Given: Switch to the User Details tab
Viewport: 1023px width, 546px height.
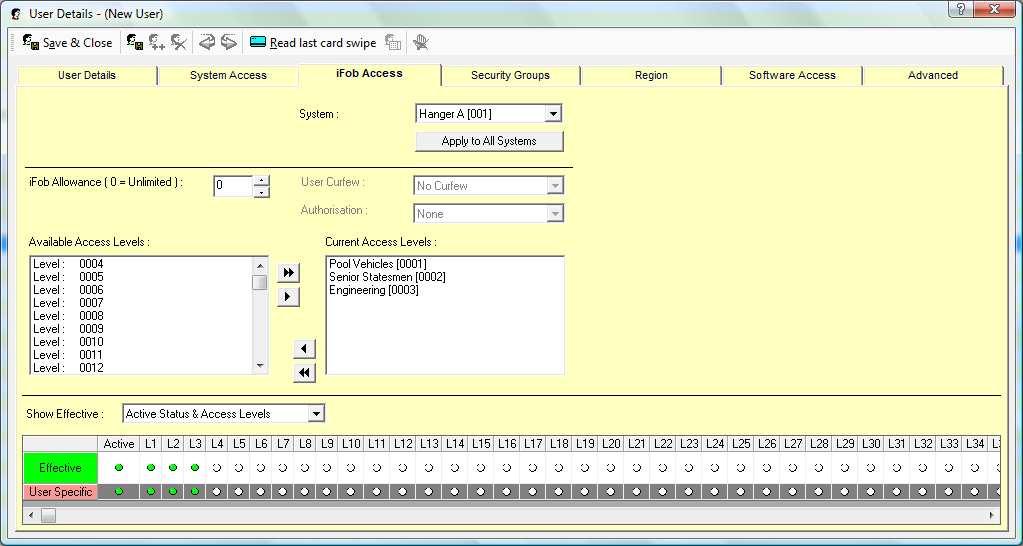Looking at the screenshot, I should 87,75.
